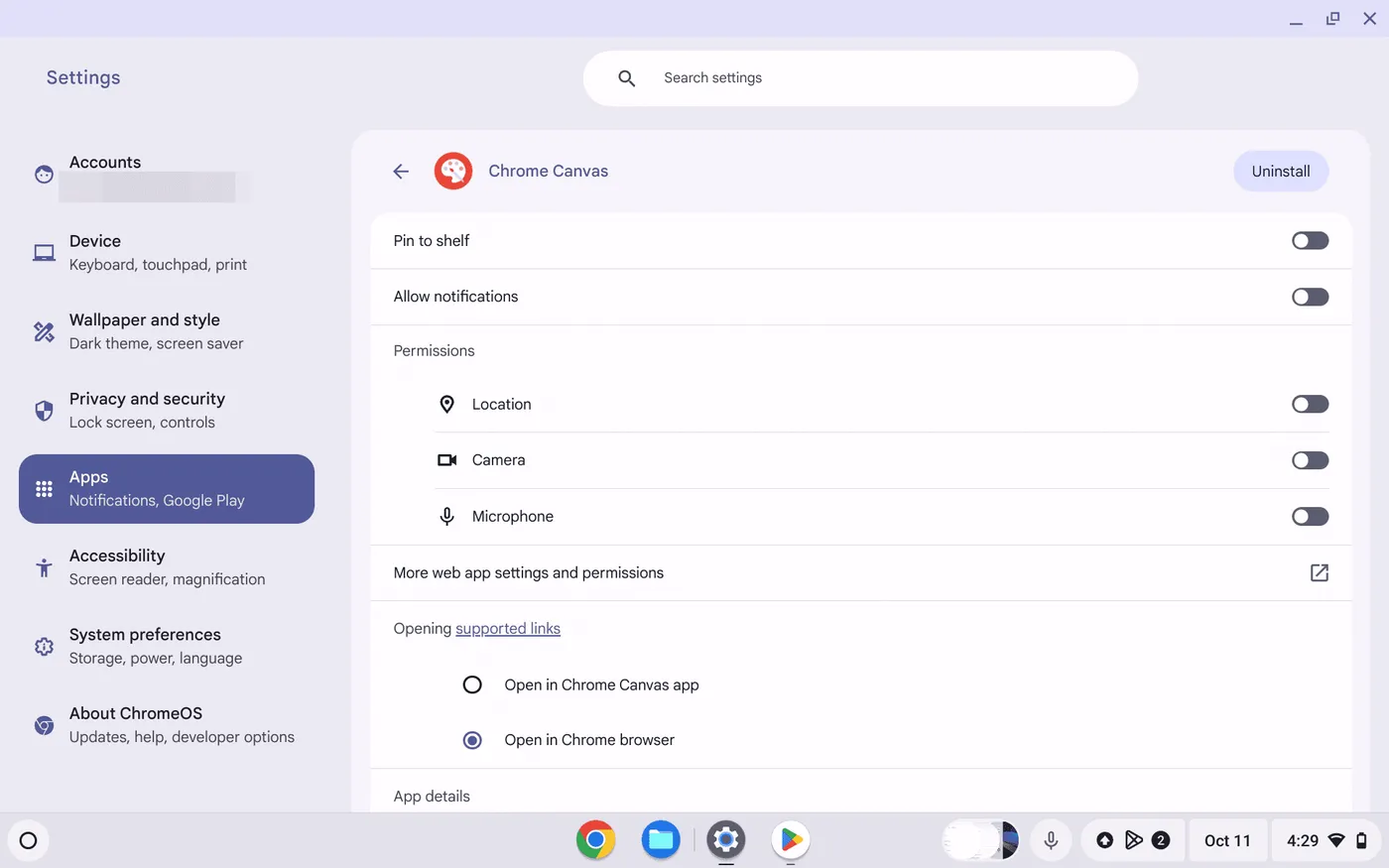The width and height of the screenshot is (1389, 868).
Task: Click the Accounts avatar icon in sidebar
Action: pyautogui.click(x=44, y=175)
